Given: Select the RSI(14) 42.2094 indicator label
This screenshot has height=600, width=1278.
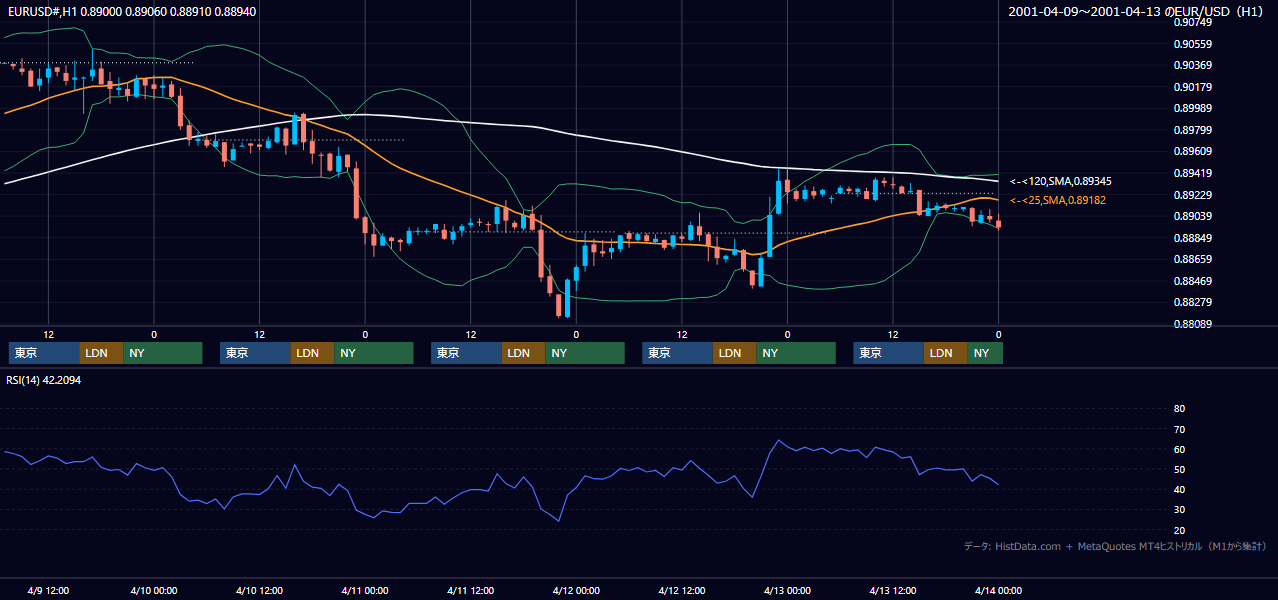Looking at the screenshot, I should tap(44, 380).
